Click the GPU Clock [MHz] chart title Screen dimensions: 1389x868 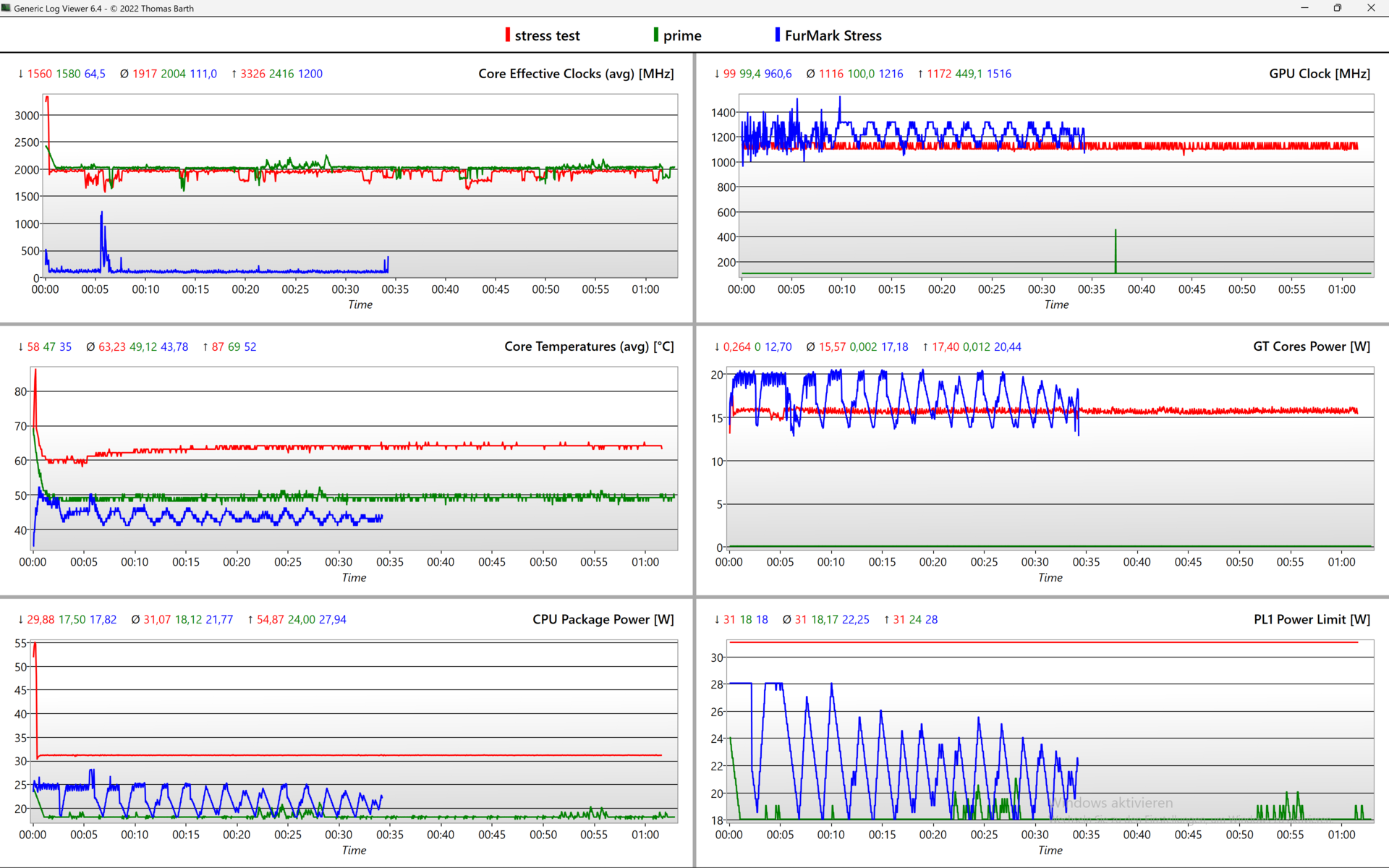point(1319,74)
